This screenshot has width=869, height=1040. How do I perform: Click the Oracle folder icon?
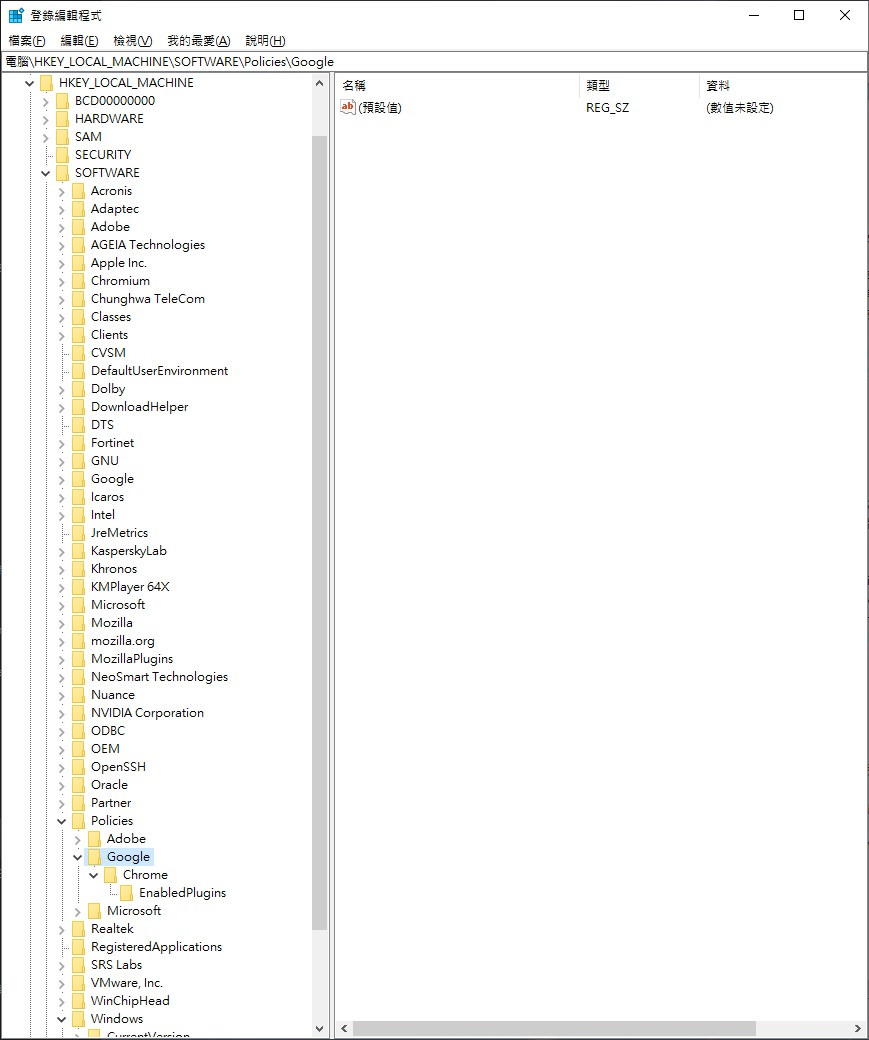point(78,785)
